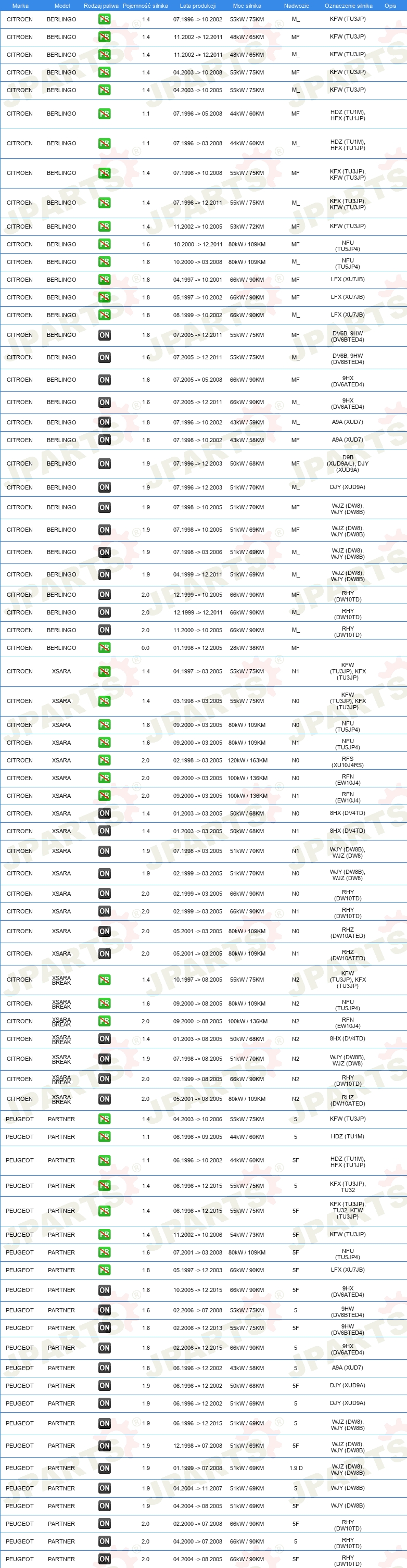Select the '10.1997 -> 08.2005' production years cell
Screen dimensions: 407x1568
tap(198, 980)
